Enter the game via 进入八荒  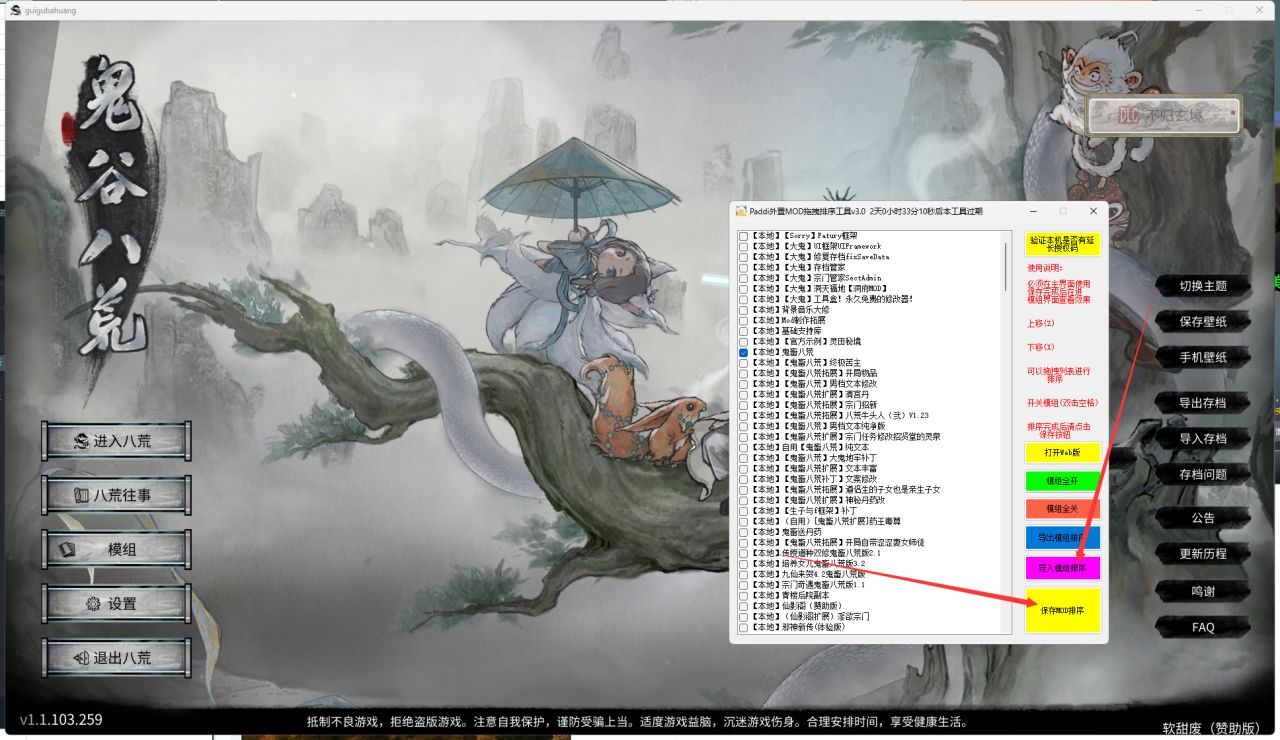click(116, 441)
